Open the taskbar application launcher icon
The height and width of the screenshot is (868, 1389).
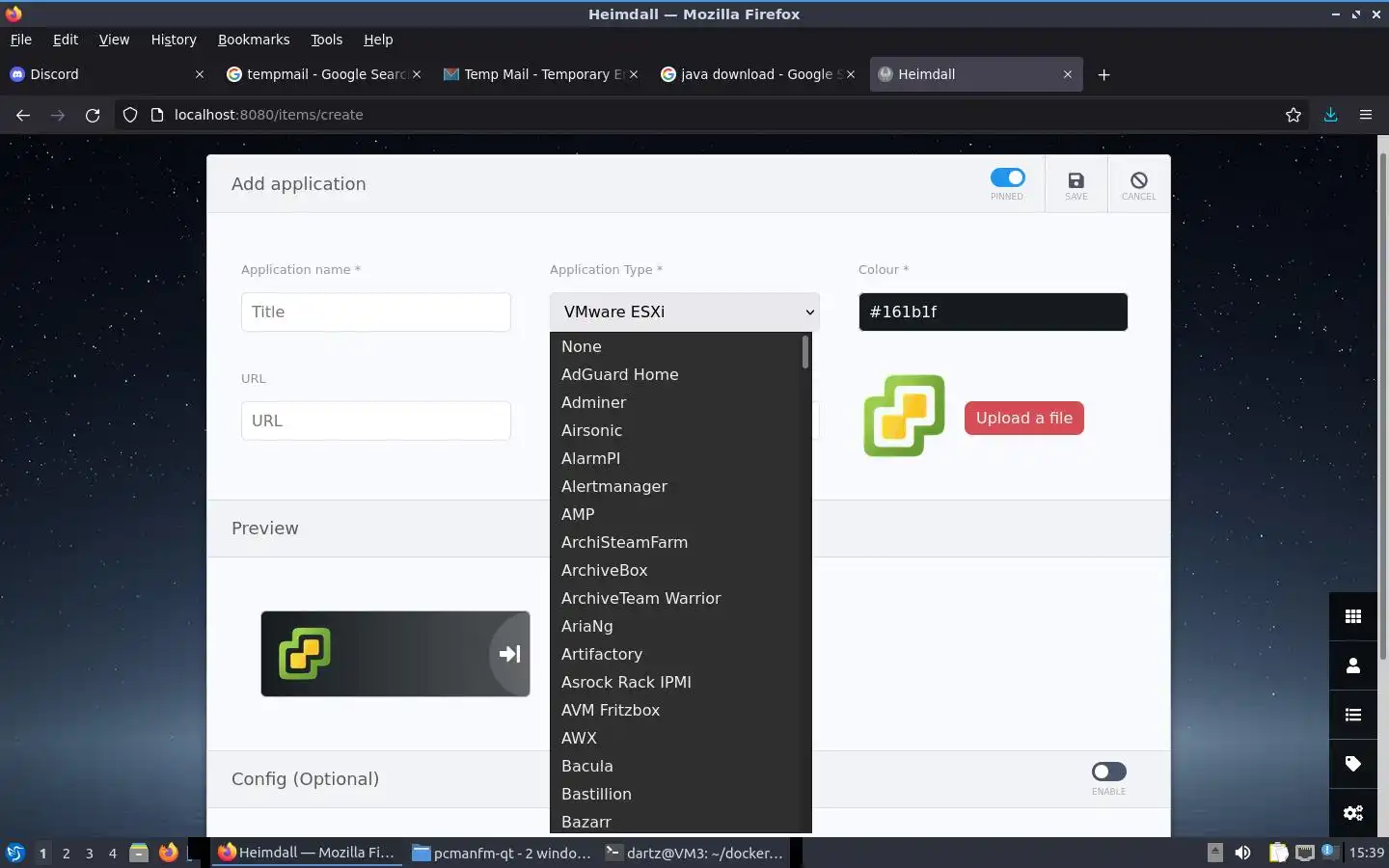pyautogui.click(x=15, y=853)
